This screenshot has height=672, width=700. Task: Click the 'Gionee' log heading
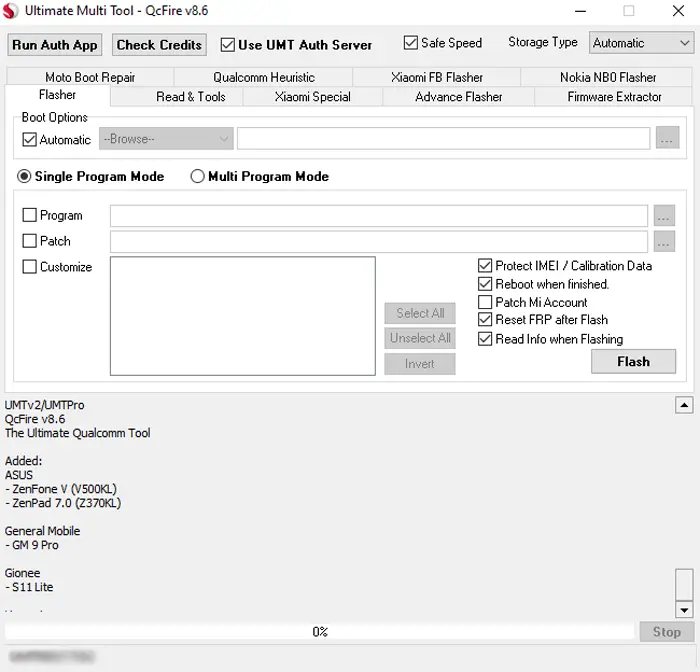[22, 573]
